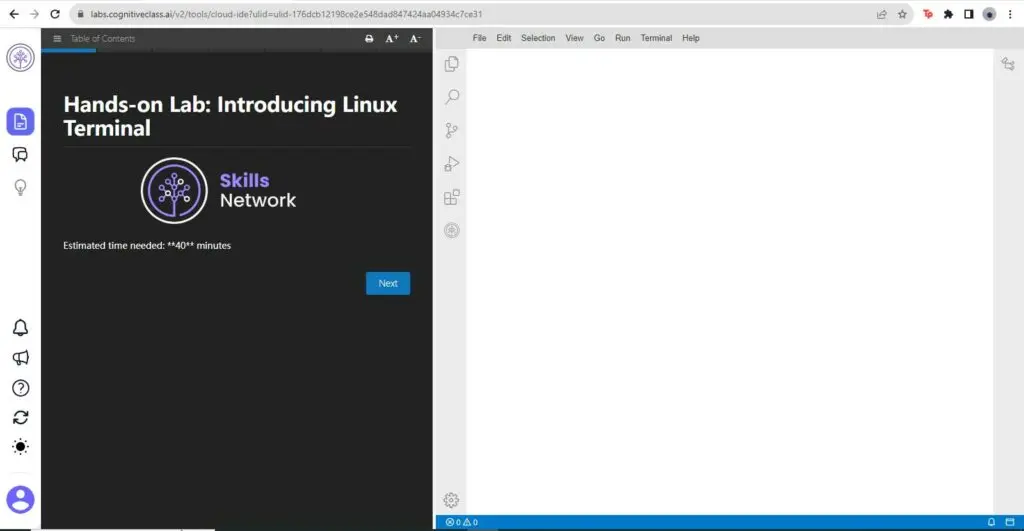Open Skills Network toolbox icon in IDE sidebar
The height and width of the screenshot is (531, 1024).
tap(451, 230)
